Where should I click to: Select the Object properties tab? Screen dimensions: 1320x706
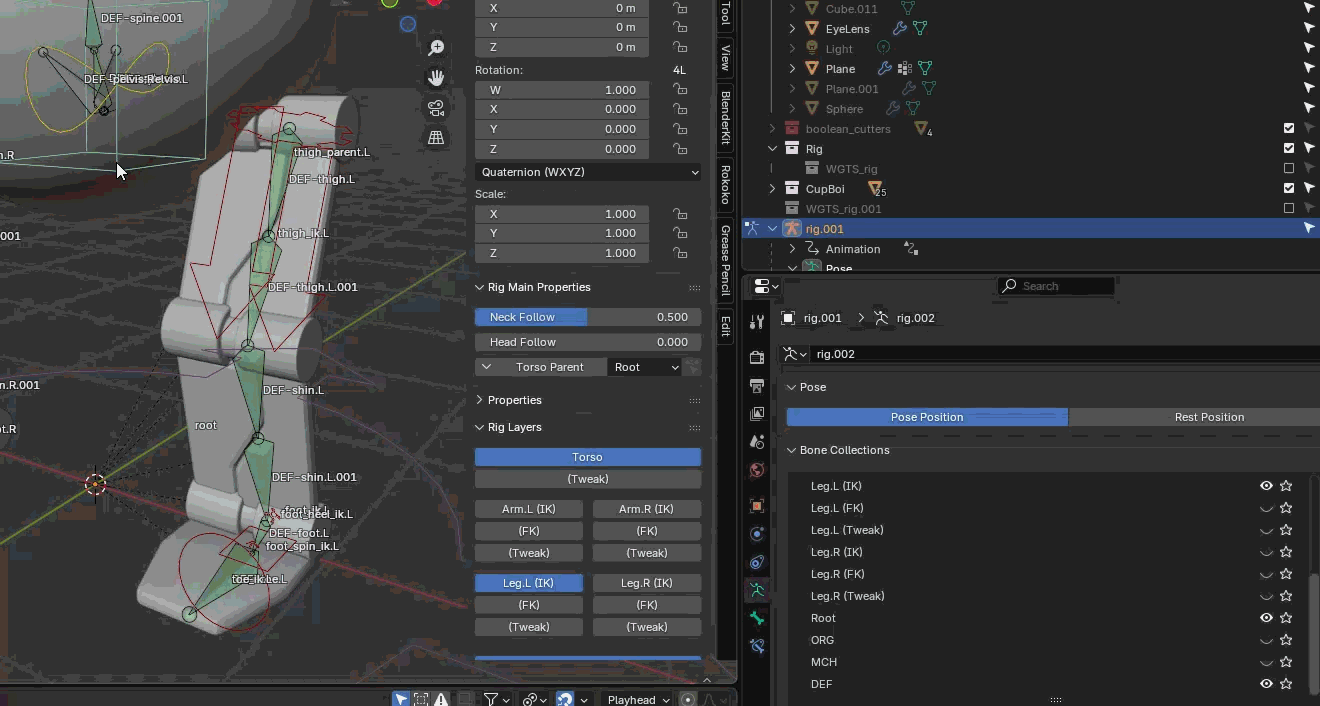click(x=757, y=505)
